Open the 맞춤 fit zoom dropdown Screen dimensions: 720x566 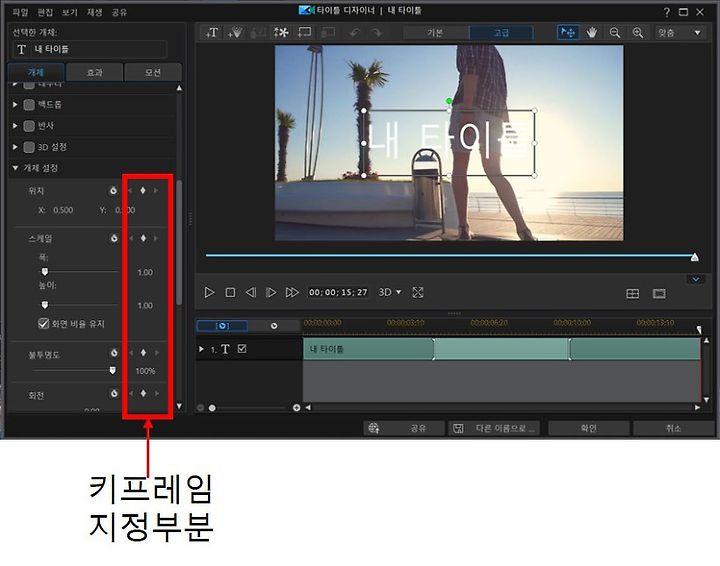pyautogui.click(x=679, y=33)
